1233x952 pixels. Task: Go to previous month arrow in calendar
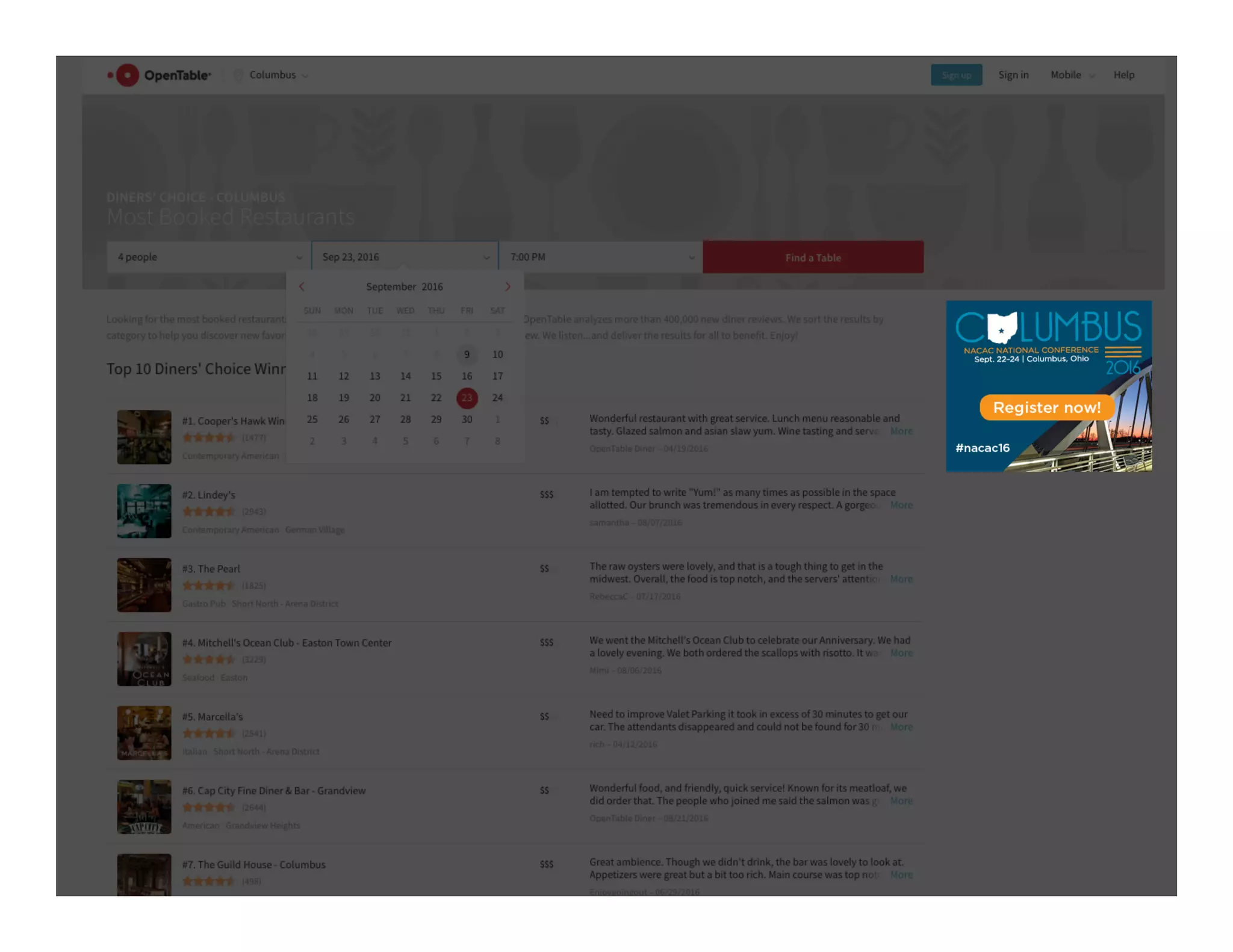pyautogui.click(x=302, y=287)
